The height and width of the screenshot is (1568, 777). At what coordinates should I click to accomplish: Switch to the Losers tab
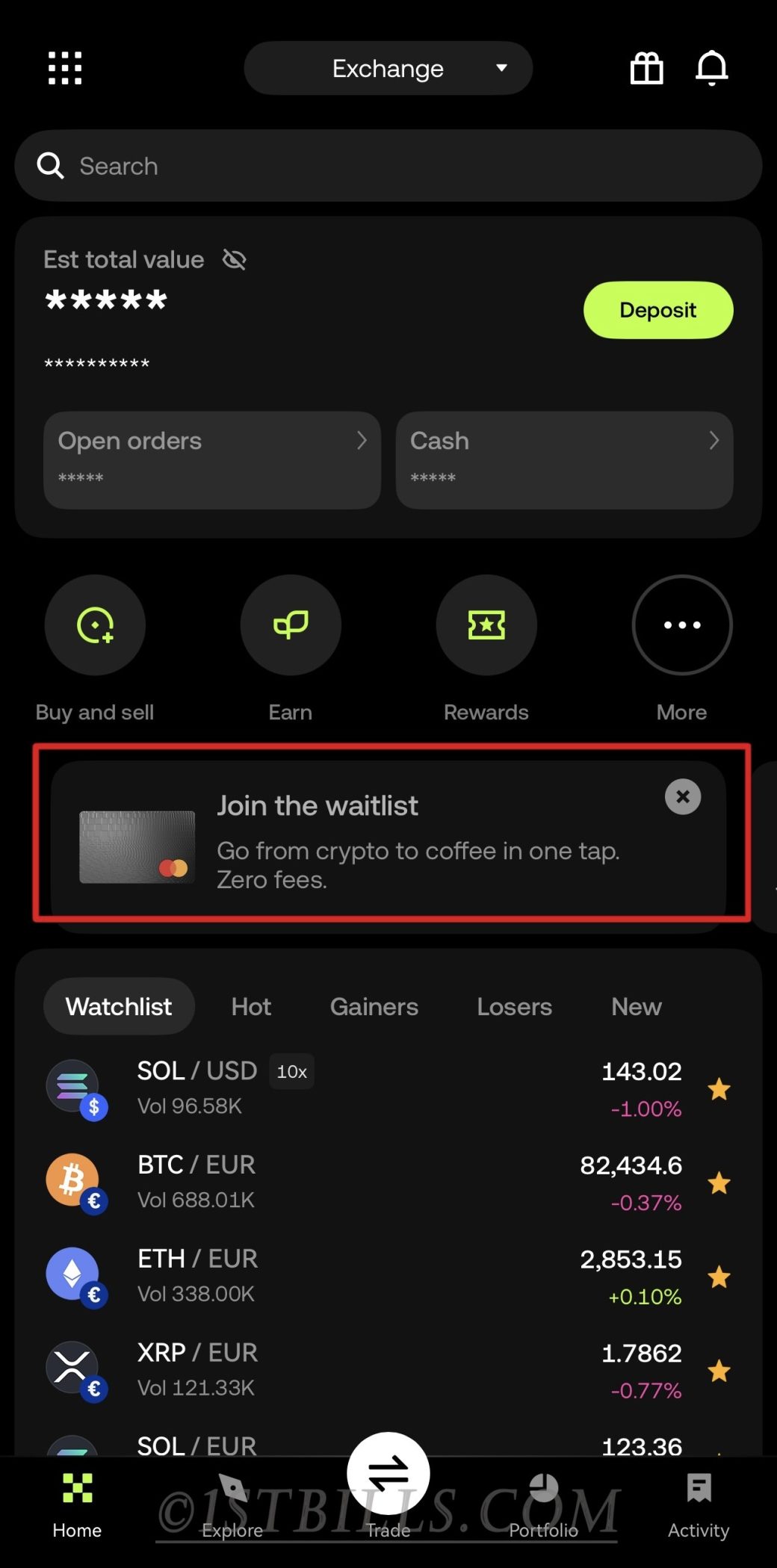point(515,1007)
